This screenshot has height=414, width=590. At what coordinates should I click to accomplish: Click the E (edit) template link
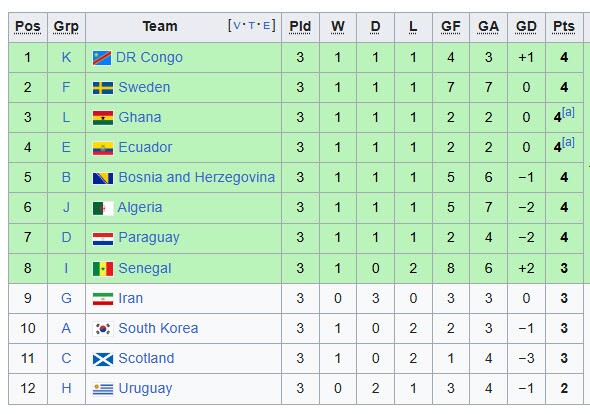pyautogui.click(x=266, y=26)
